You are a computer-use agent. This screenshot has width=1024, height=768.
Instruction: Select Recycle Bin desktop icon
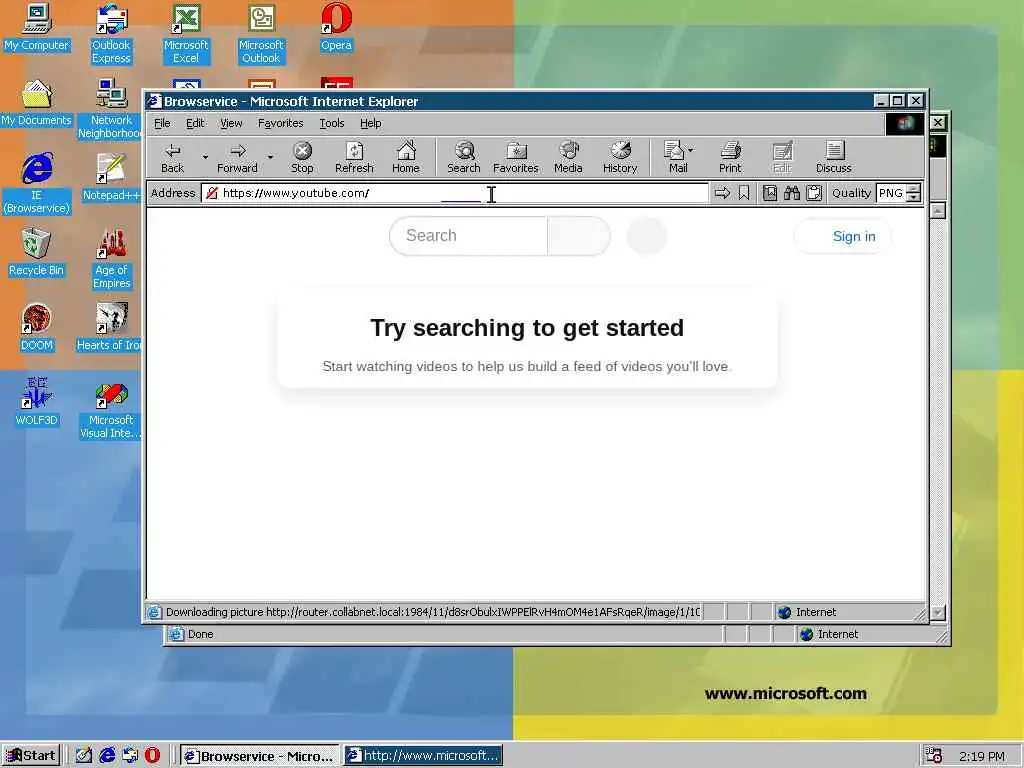(x=37, y=252)
